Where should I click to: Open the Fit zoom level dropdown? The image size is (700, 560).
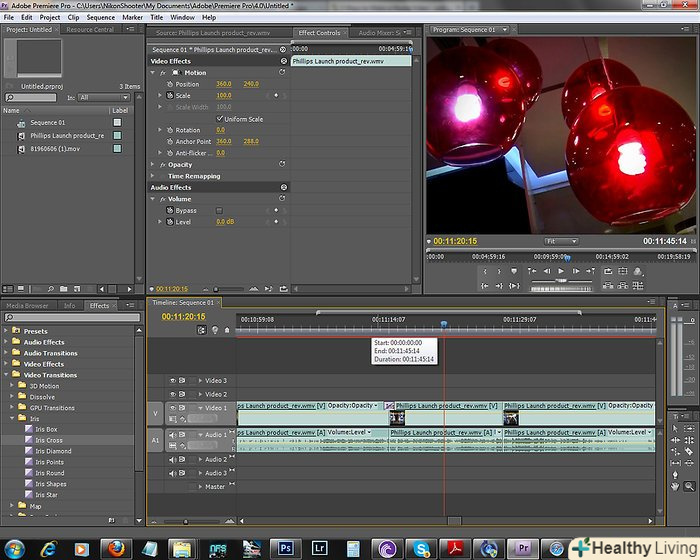tap(560, 241)
